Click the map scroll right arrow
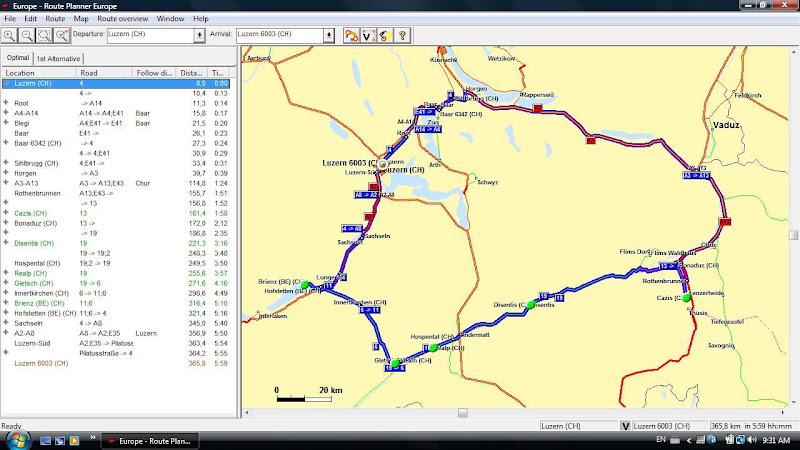Viewport: 800px width, 450px height. point(783,413)
